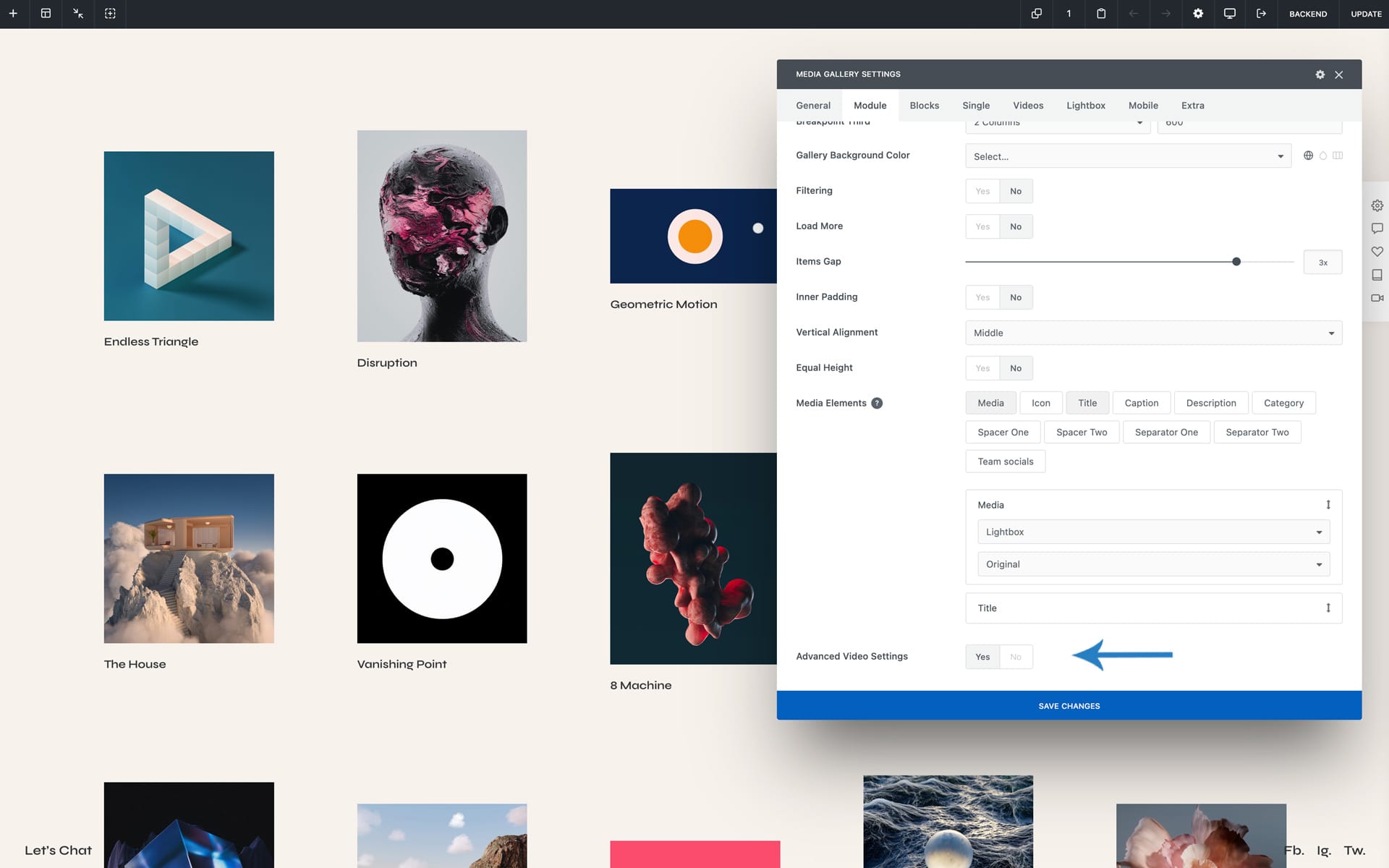Set Load More toggle to Yes
Image resolution: width=1389 pixels, height=868 pixels.
[982, 226]
